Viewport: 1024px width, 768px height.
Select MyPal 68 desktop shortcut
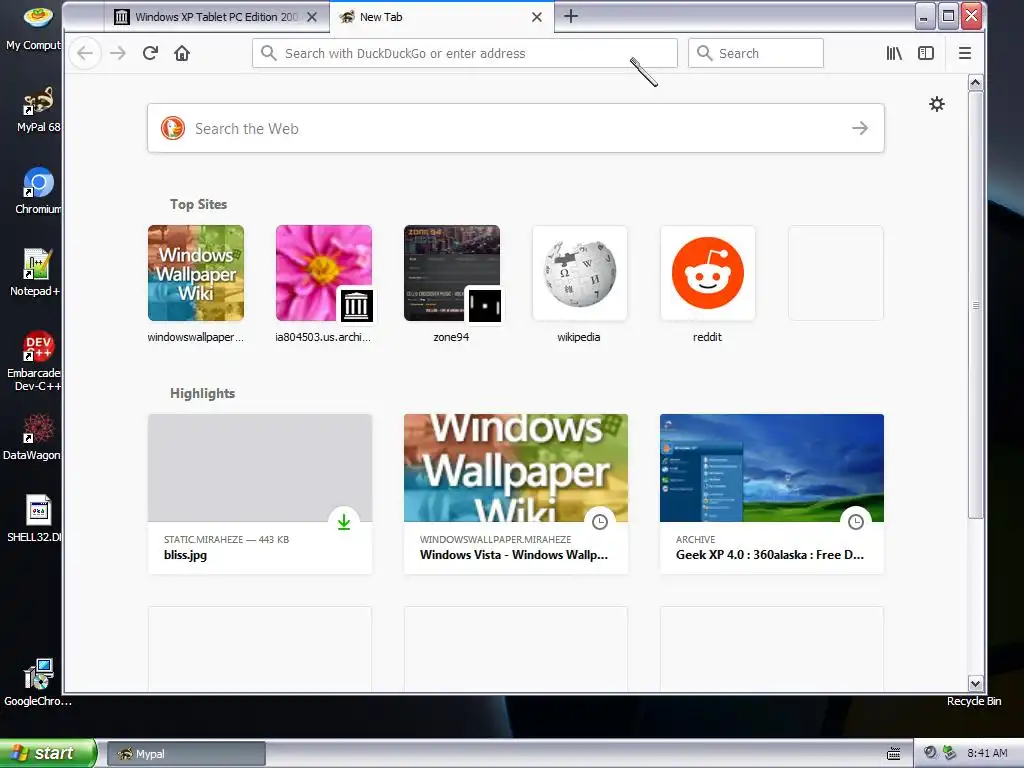(38, 109)
